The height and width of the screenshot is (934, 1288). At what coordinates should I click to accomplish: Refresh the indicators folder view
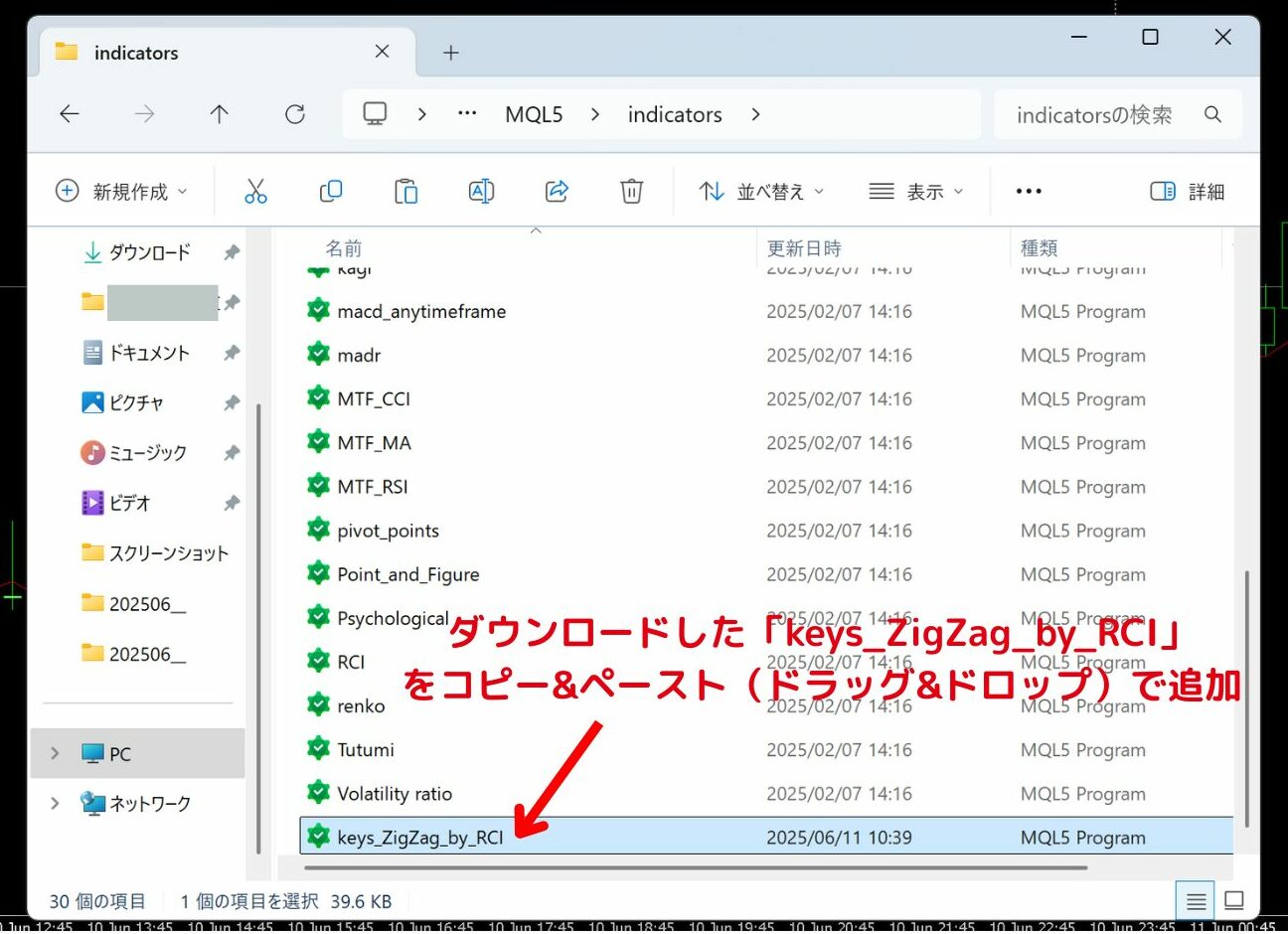(x=294, y=113)
